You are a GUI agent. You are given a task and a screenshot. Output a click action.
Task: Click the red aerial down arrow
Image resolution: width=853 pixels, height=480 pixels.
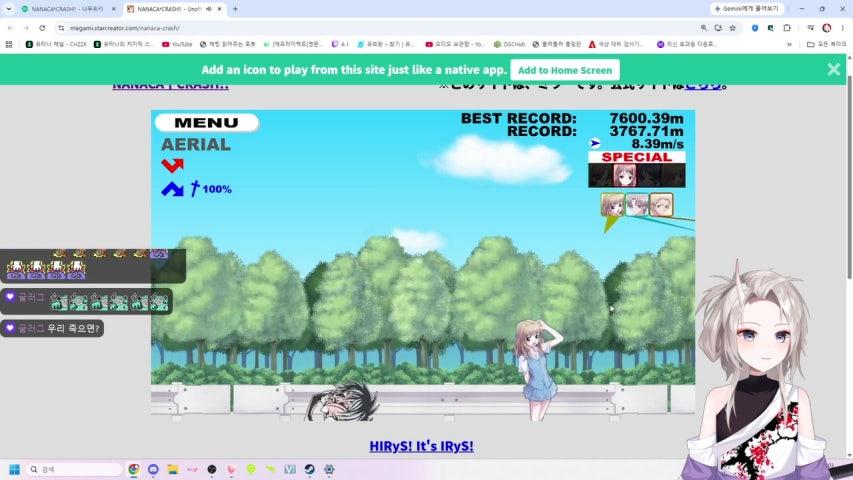point(172,165)
